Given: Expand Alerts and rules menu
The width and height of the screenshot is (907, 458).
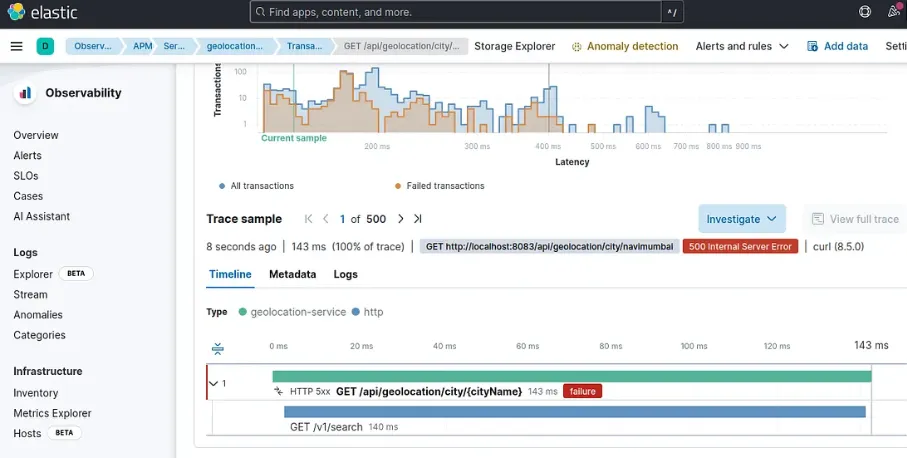Looking at the screenshot, I should [x=742, y=46].
